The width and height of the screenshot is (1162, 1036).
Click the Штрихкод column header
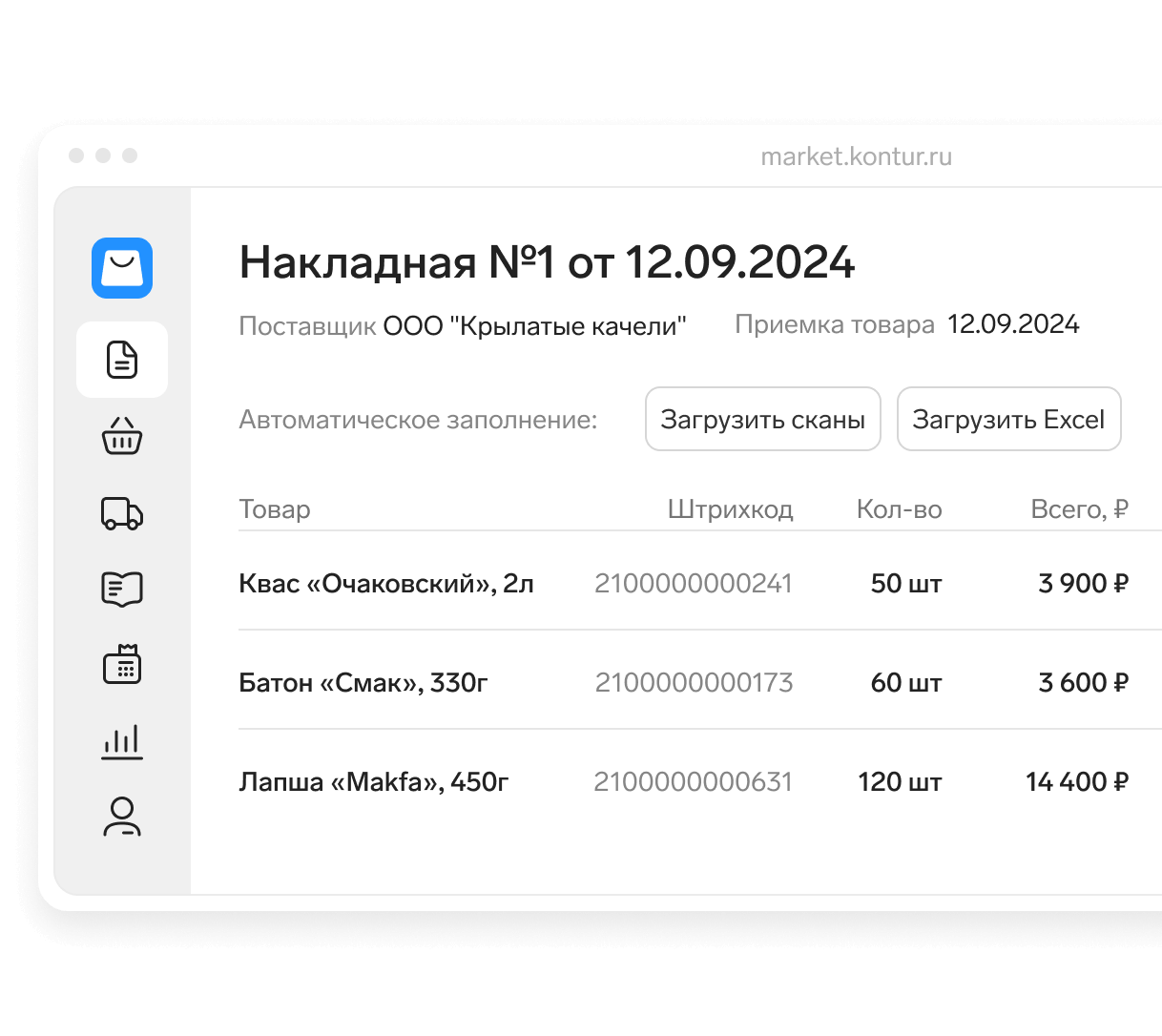pos(731,509)
